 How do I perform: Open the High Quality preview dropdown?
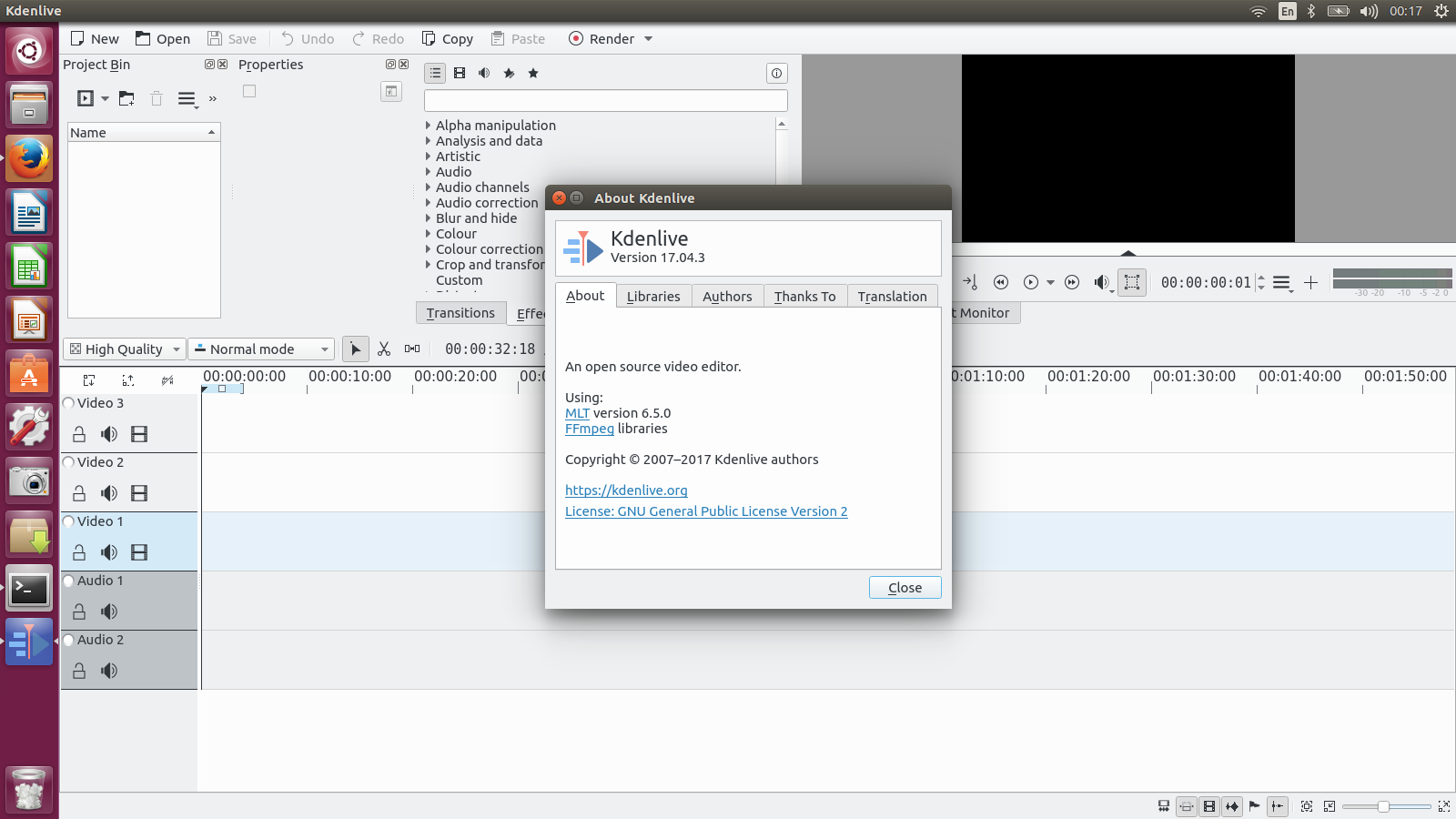[125, 349]
